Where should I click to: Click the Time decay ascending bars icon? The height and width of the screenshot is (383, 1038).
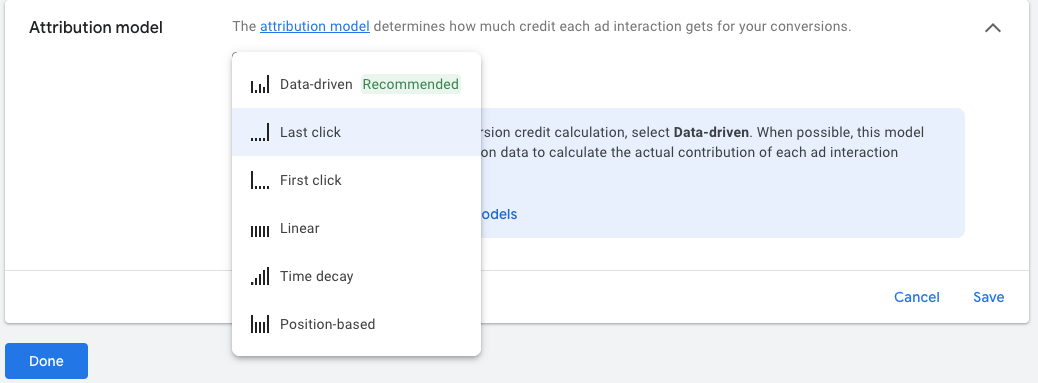click(x=260, y=276)
